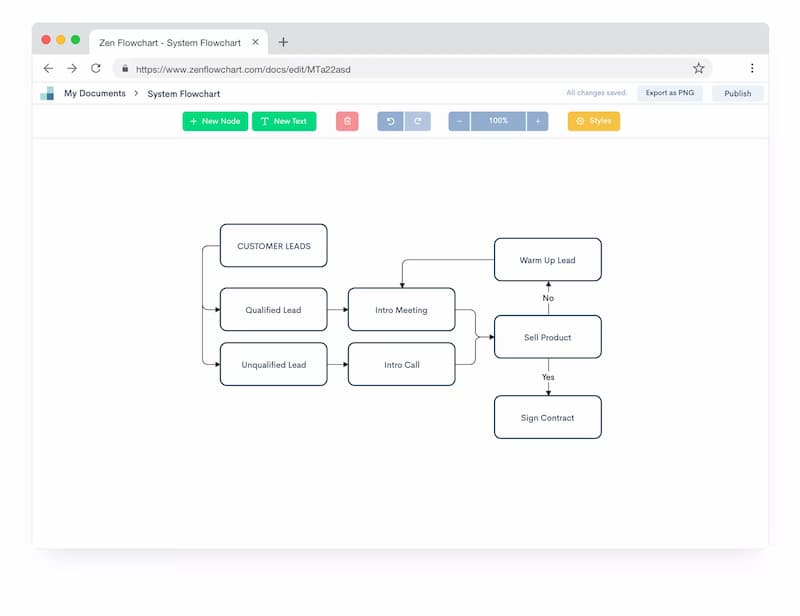This screenshot has height=616, width=800.
Task: Bookmark the page with star icon
Action: (698, 68)
